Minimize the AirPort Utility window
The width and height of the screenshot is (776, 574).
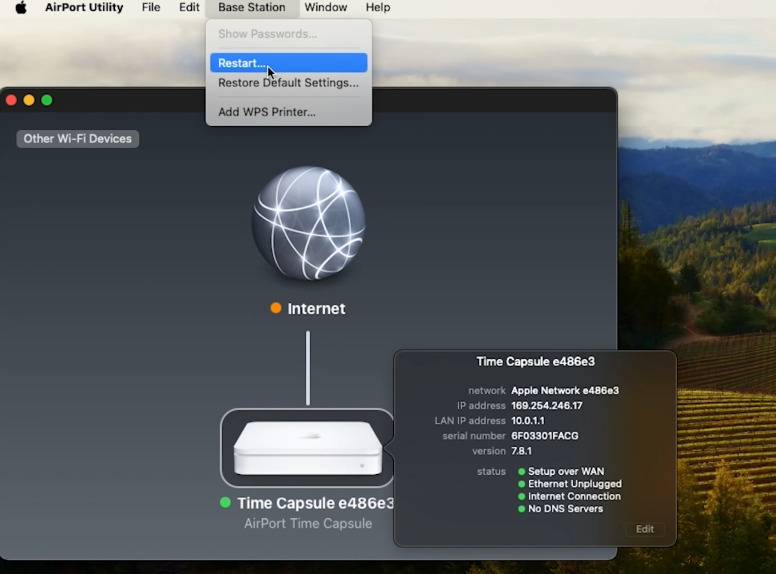29,100
